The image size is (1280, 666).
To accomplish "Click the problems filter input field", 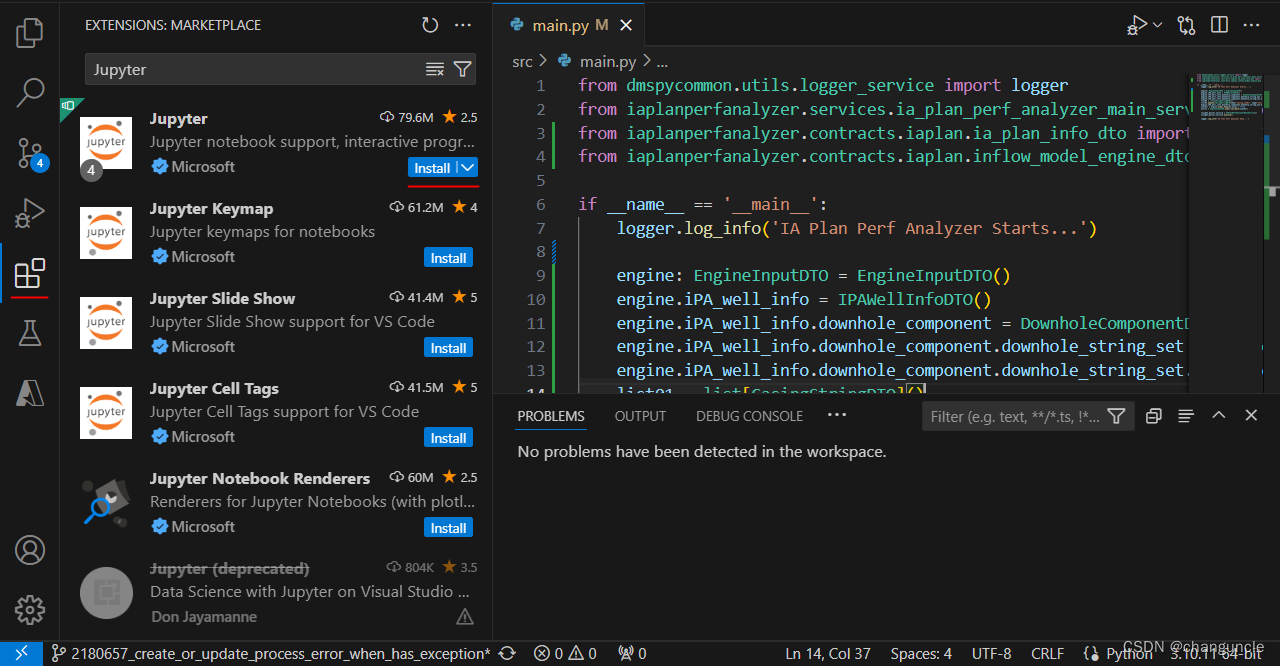I will [1012, 416].
